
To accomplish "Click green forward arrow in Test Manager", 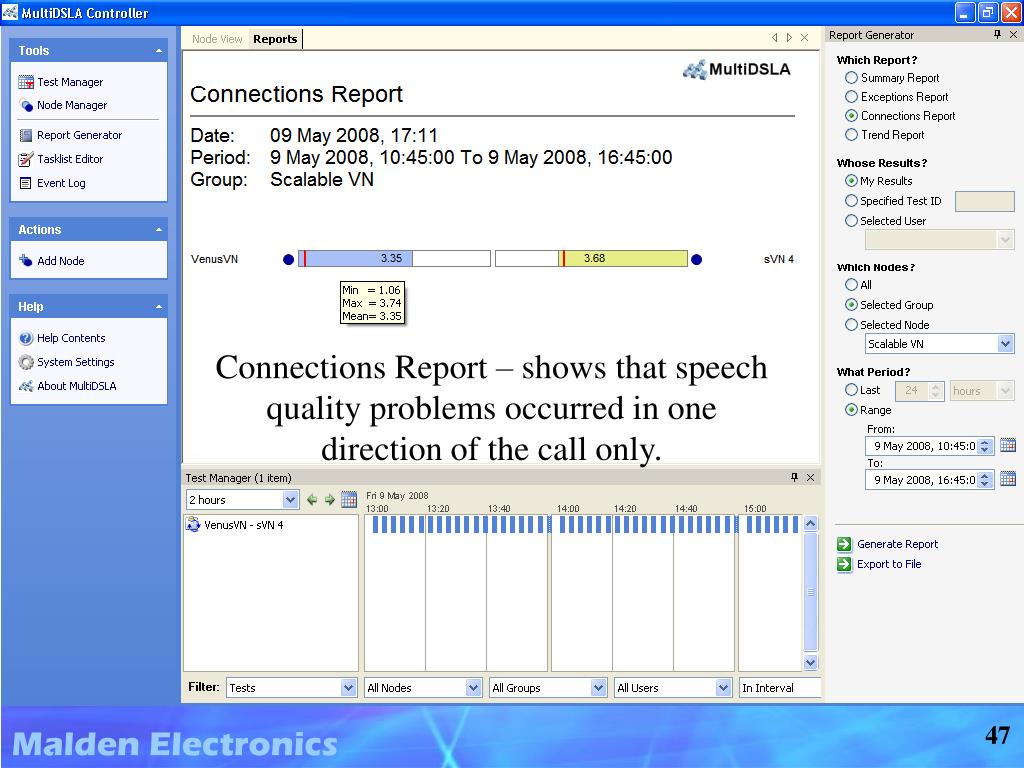I will coord(330,500).
